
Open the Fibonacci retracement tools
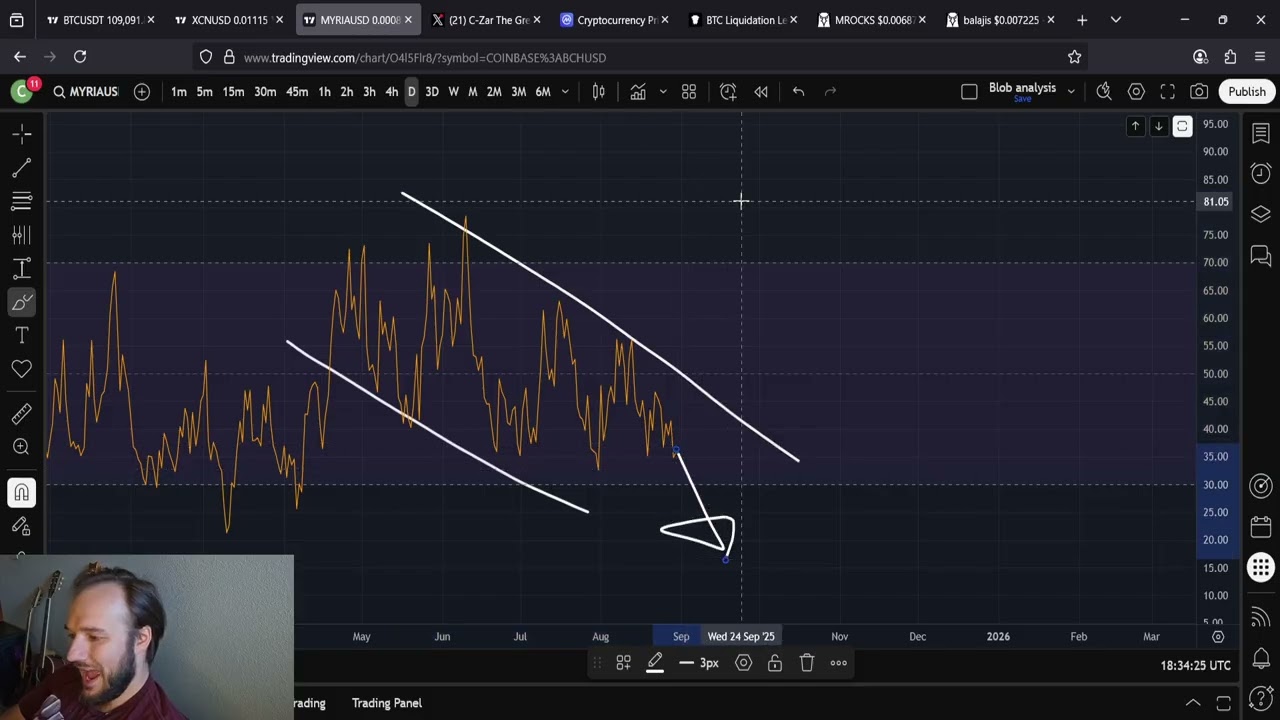[22, 201]
